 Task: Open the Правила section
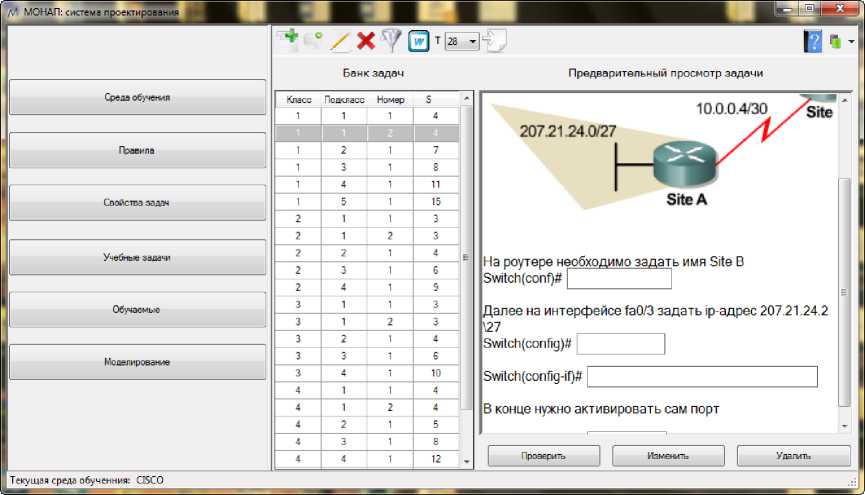click(x=137, y=150)
